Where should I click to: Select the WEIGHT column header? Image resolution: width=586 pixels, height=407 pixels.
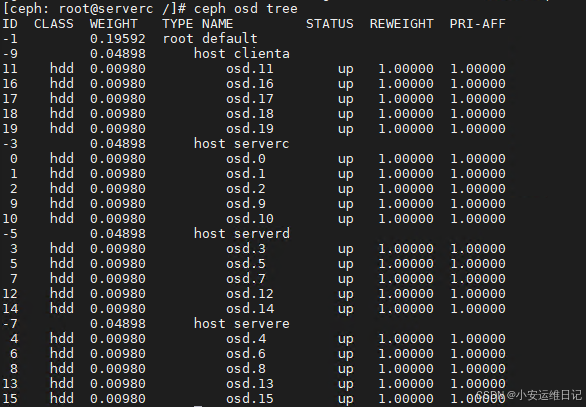[114, 24]
